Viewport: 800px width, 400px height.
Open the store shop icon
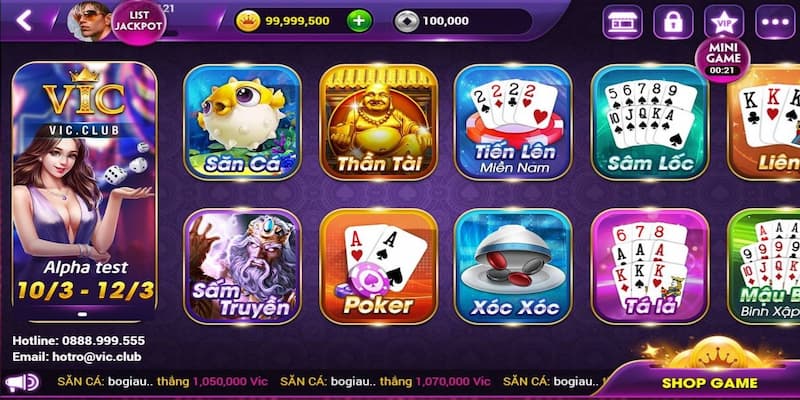(x=622, y=21)
